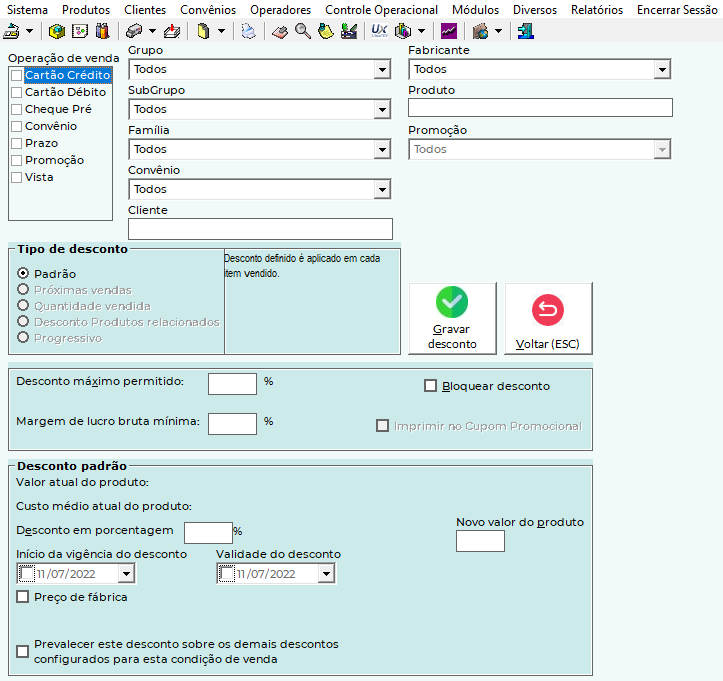Toggle the Início da vigência date checkbox

coord(26,574)
